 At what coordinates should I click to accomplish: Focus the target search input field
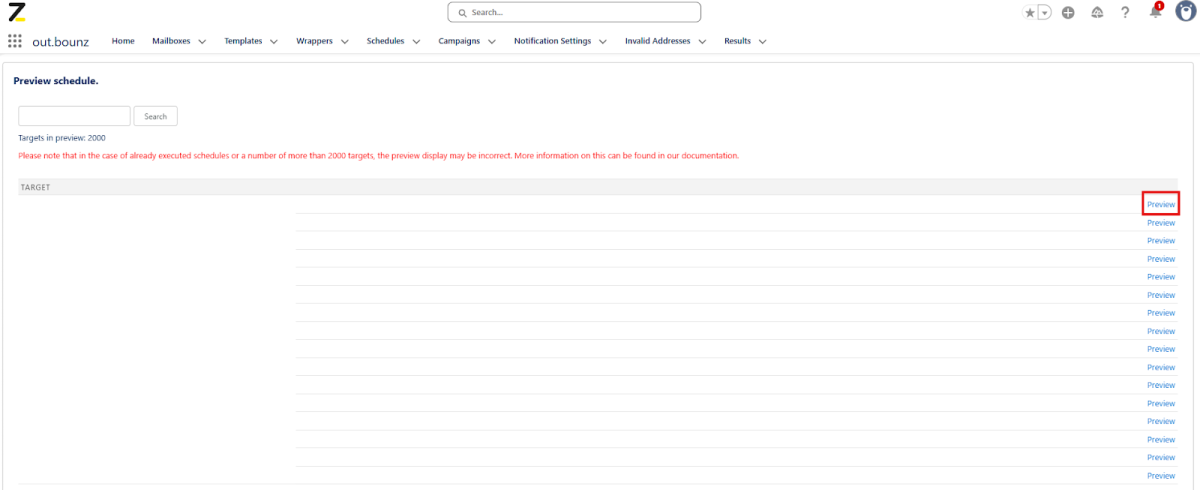(74, 116)
